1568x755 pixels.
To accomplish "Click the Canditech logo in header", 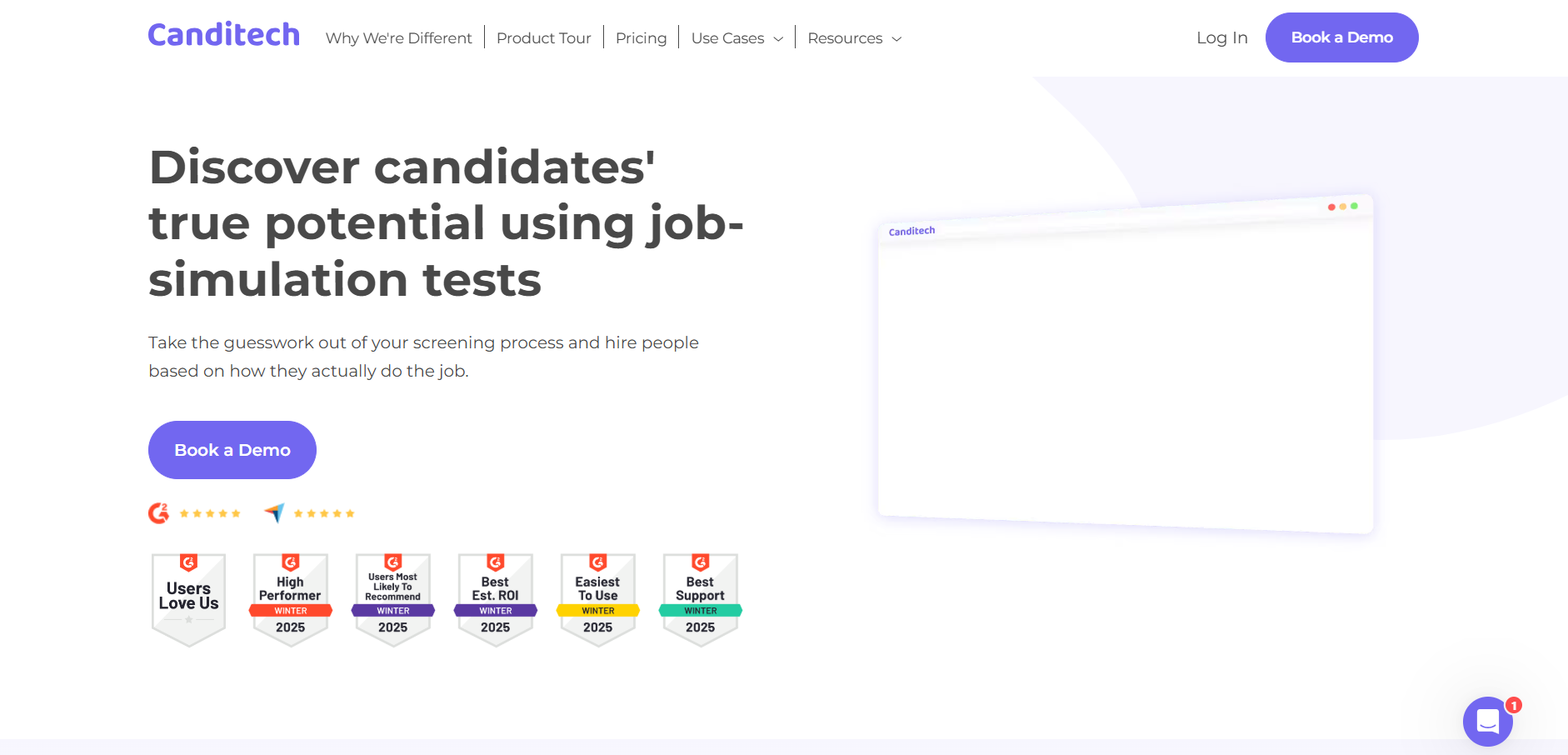I will (223, 35).
